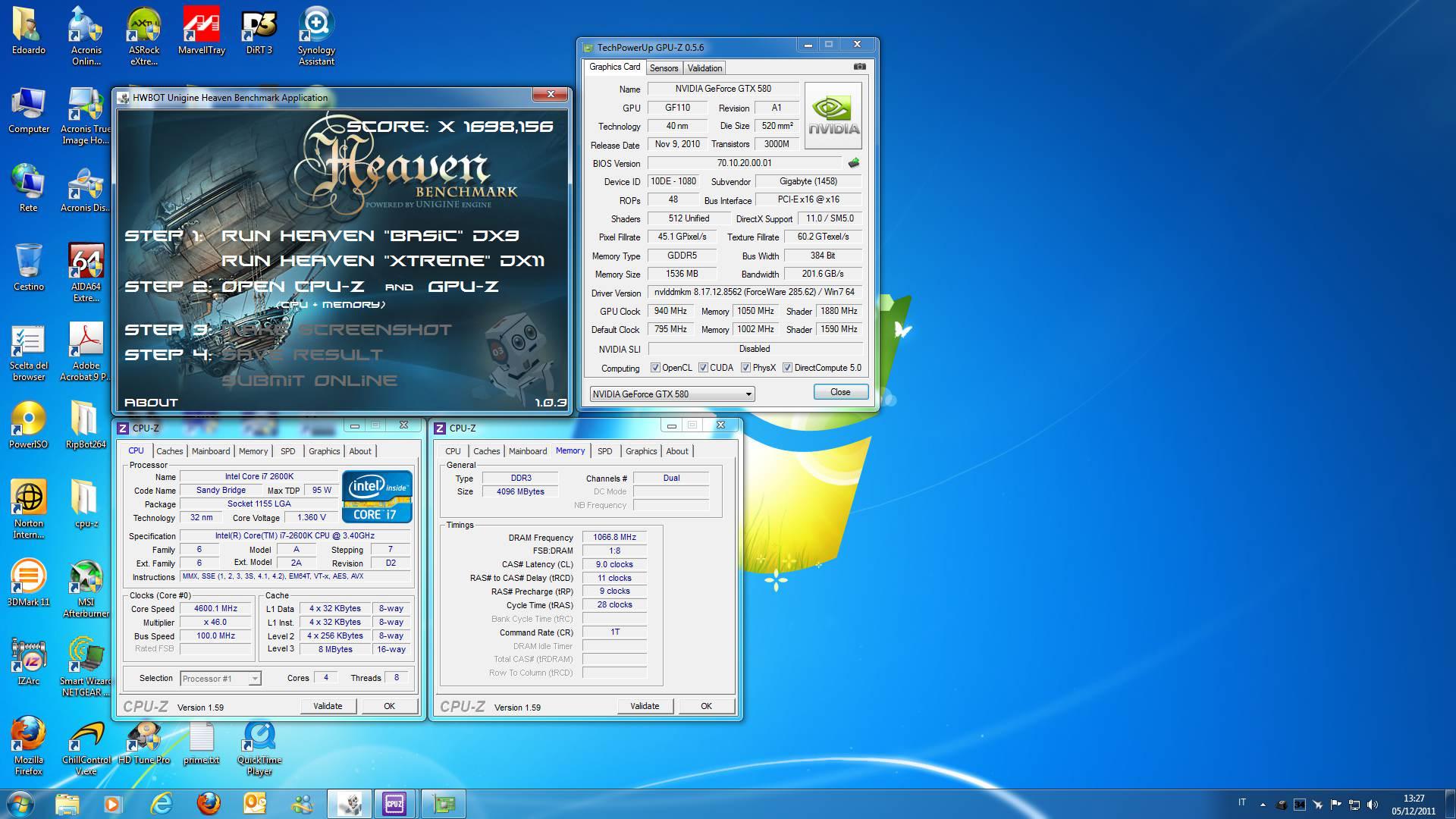This screenshot has height=819, width=1456.
Task: Open About tab in left CPU-Z
Action: tap(360, 451)
